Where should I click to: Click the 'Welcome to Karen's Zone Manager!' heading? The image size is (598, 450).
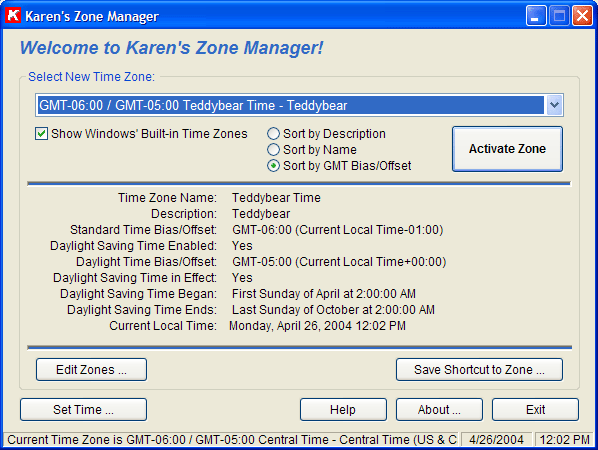pyautogui.click(x=172, y=48)
